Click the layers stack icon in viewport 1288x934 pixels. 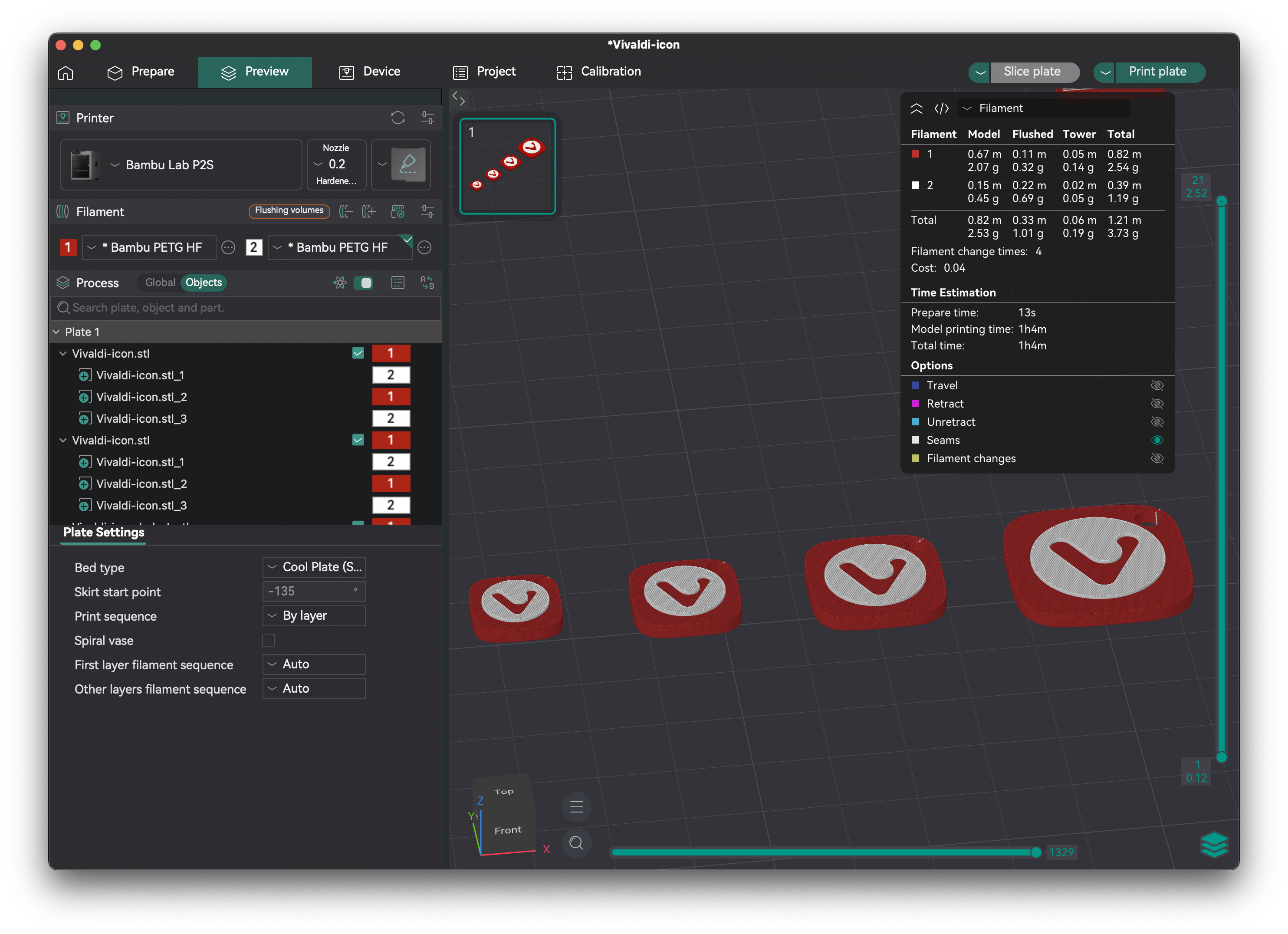1214,845
